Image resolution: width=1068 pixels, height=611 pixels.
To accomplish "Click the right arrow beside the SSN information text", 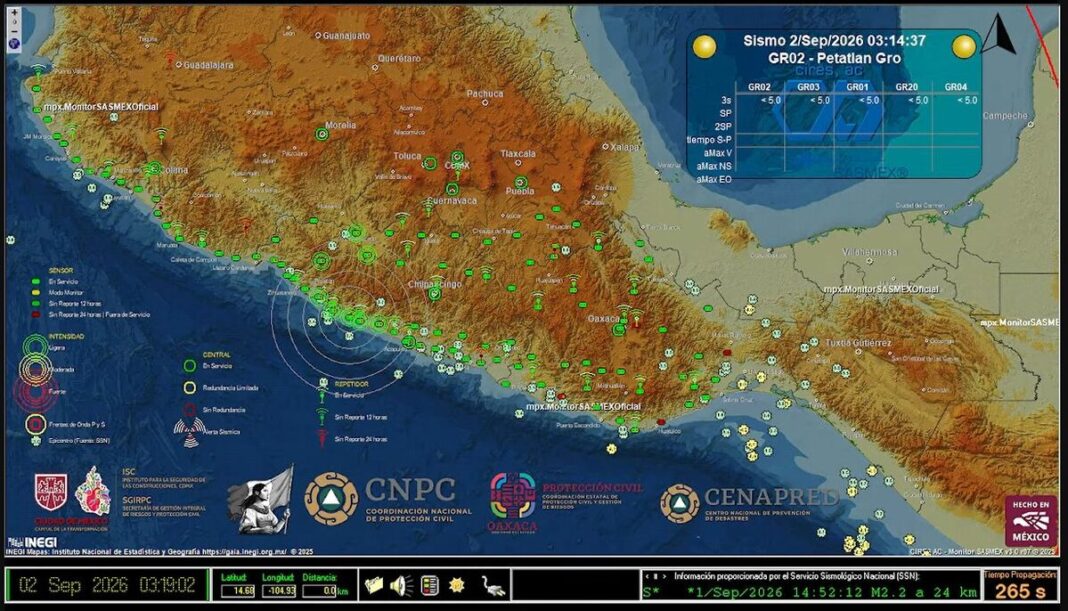I will tap(665, 576).
